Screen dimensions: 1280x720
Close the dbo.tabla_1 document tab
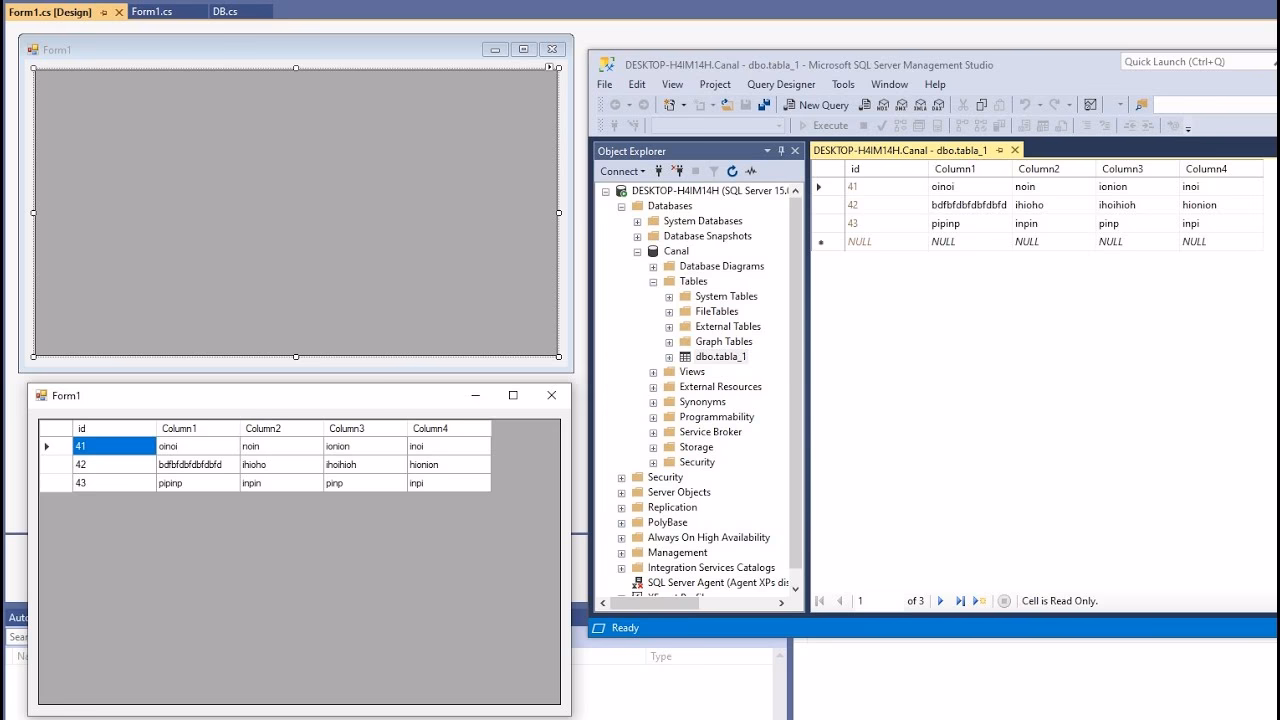(1015, 150)
